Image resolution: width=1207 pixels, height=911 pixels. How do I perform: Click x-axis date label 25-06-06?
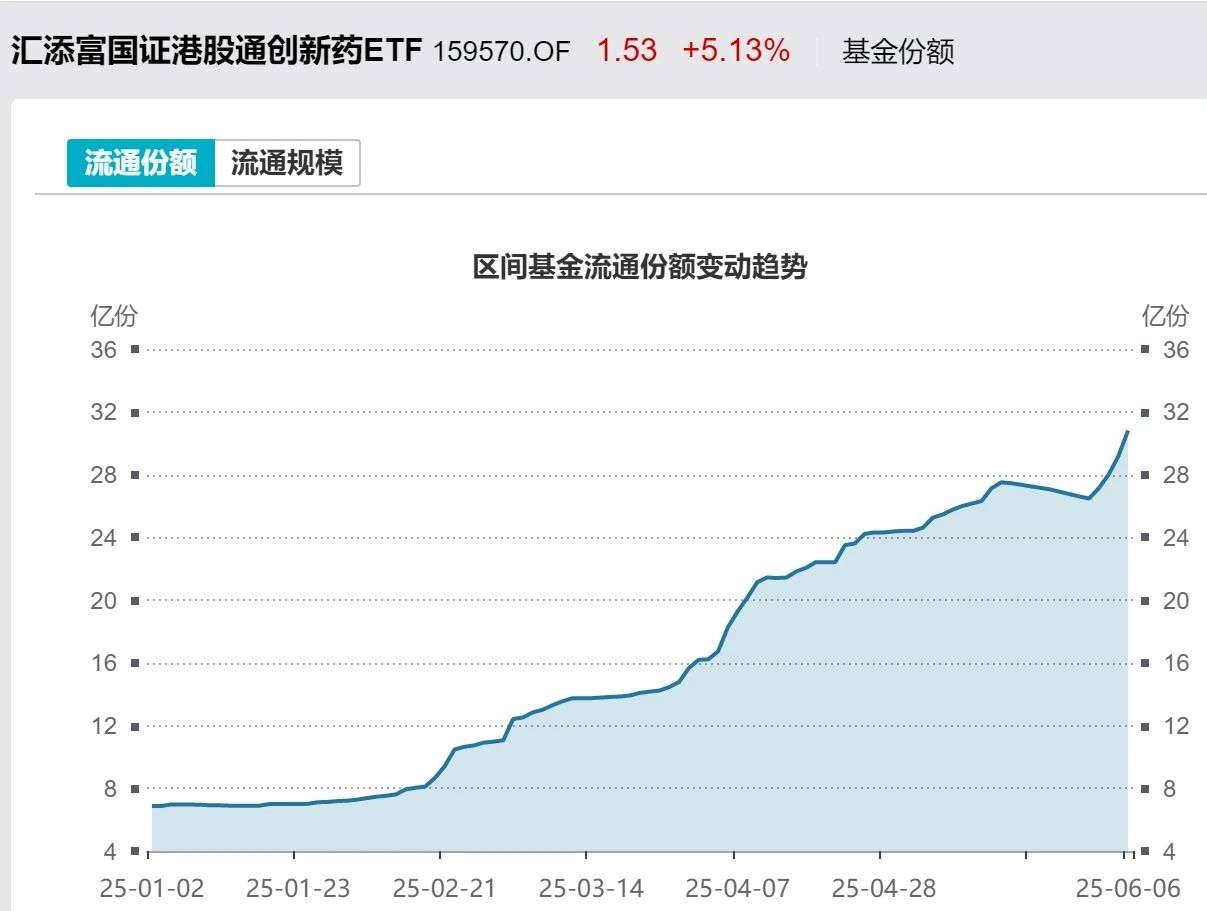(1129, 887)
